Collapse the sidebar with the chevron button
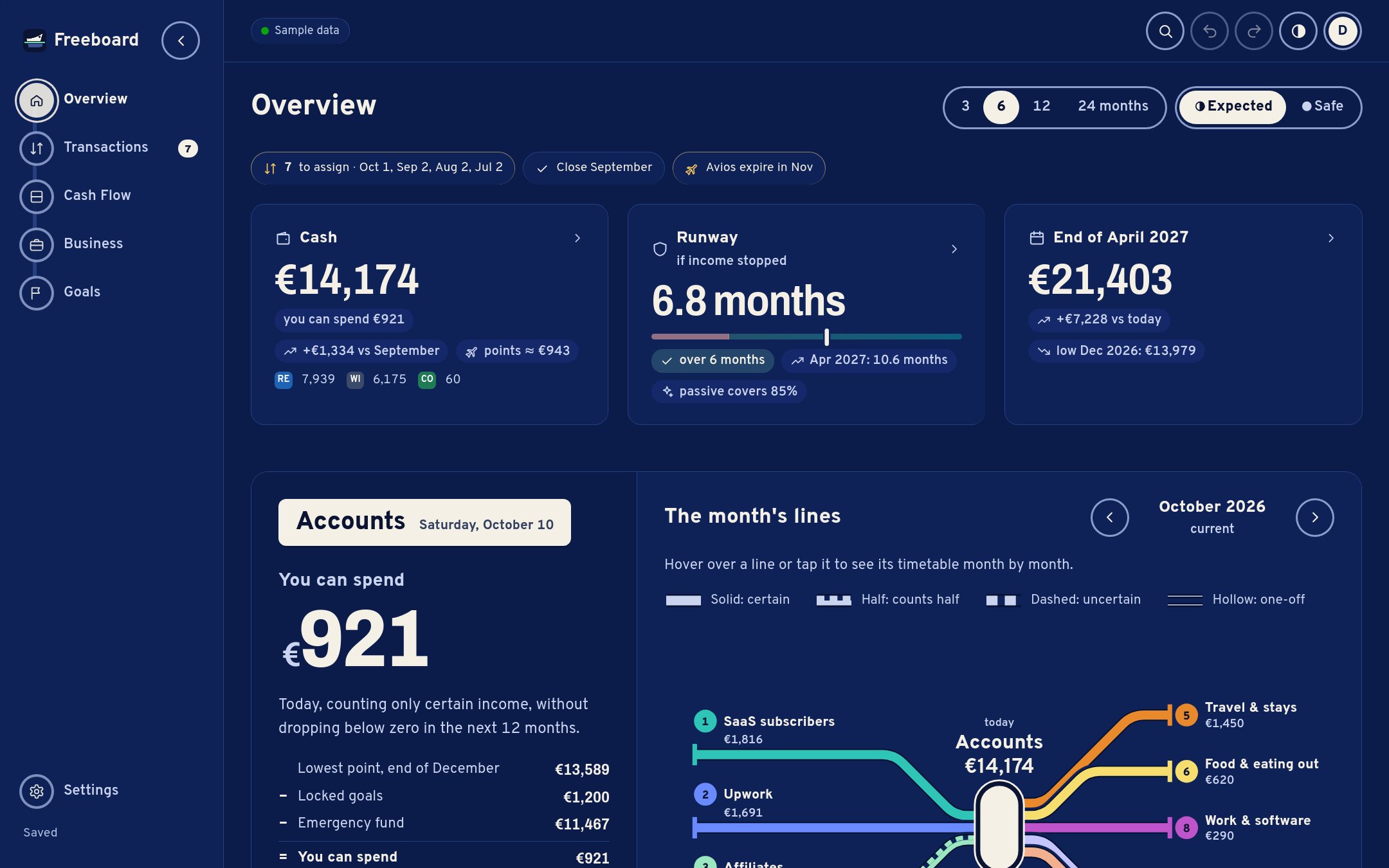Viewport: 1389px width, 868px height. (181, 41)
